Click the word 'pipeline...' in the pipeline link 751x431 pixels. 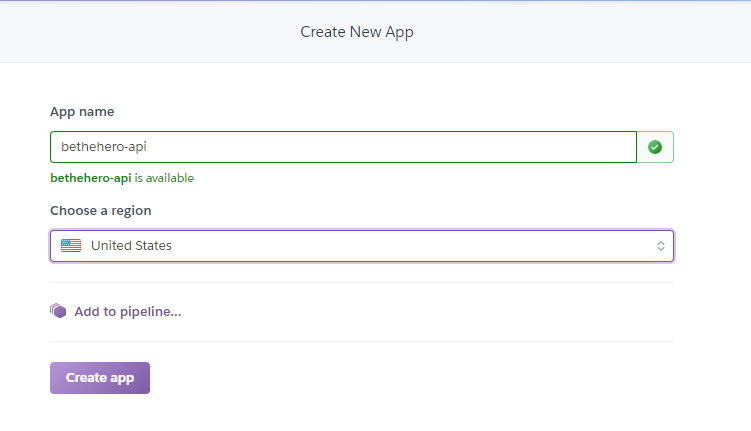pos(150,312)
